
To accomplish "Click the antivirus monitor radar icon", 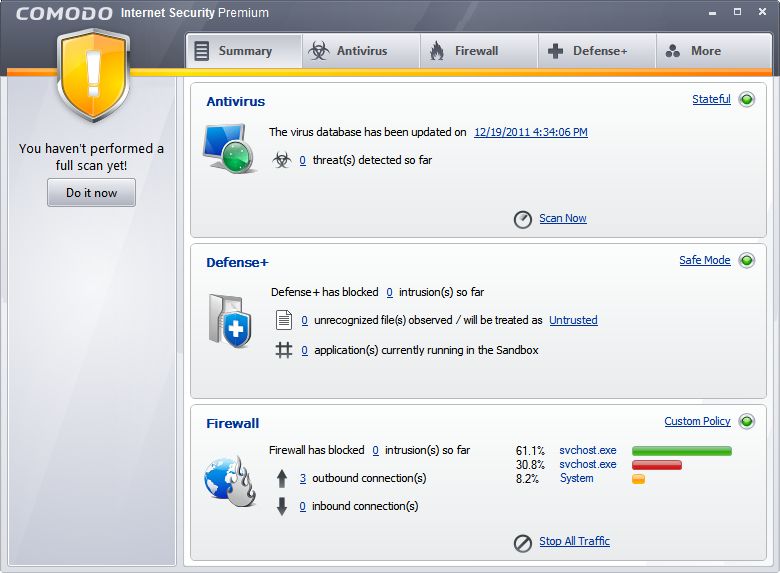I will [229, 149].
